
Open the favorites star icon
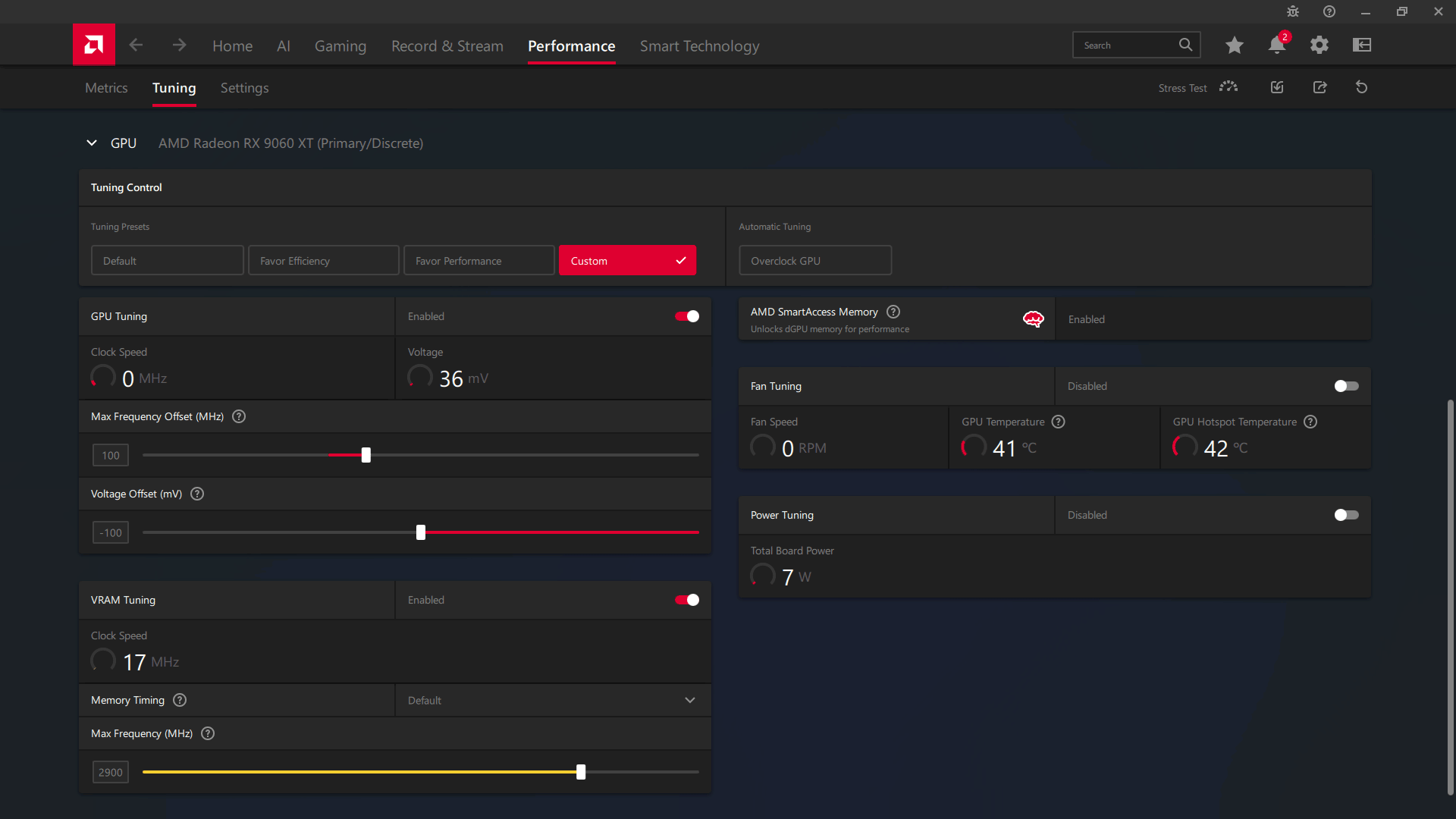click(1234, 45)
